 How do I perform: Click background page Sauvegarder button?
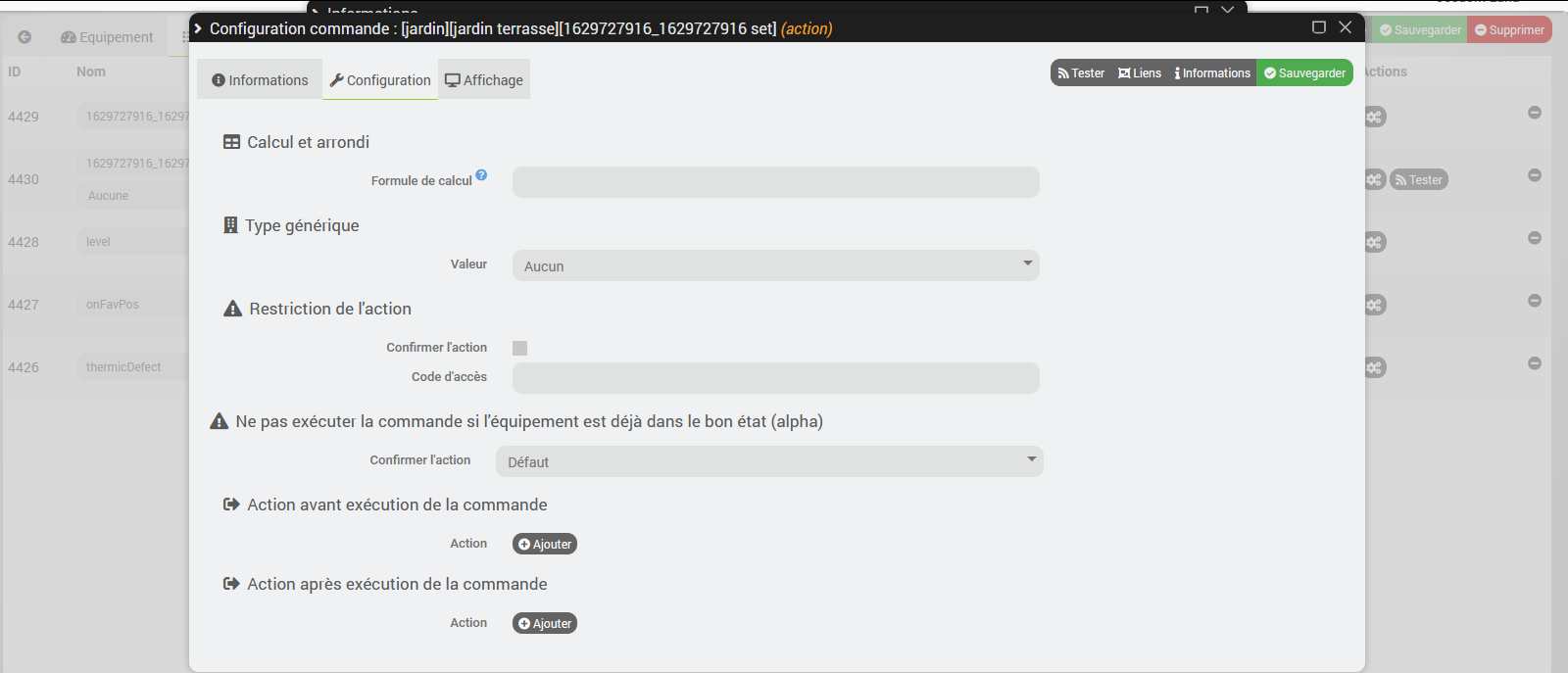tap(1420, 30)
